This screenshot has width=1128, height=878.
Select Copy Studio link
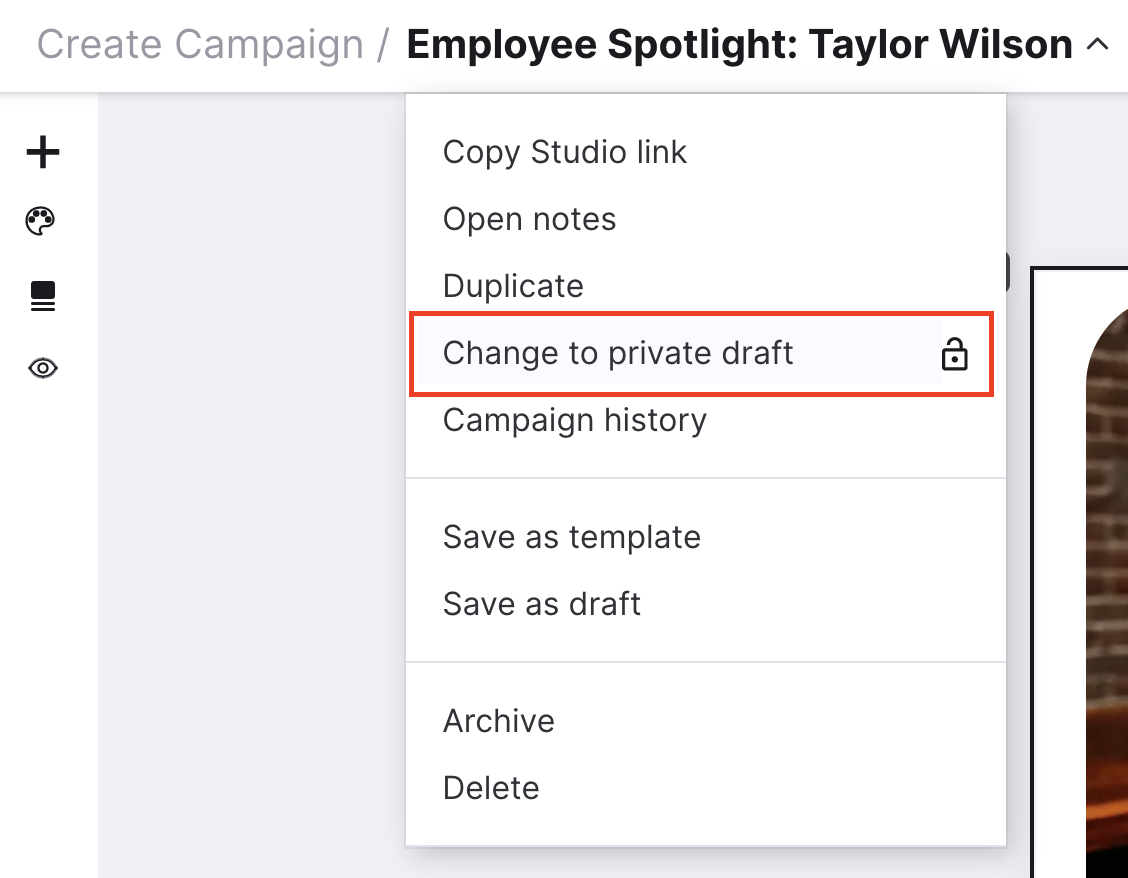[565, 152]
